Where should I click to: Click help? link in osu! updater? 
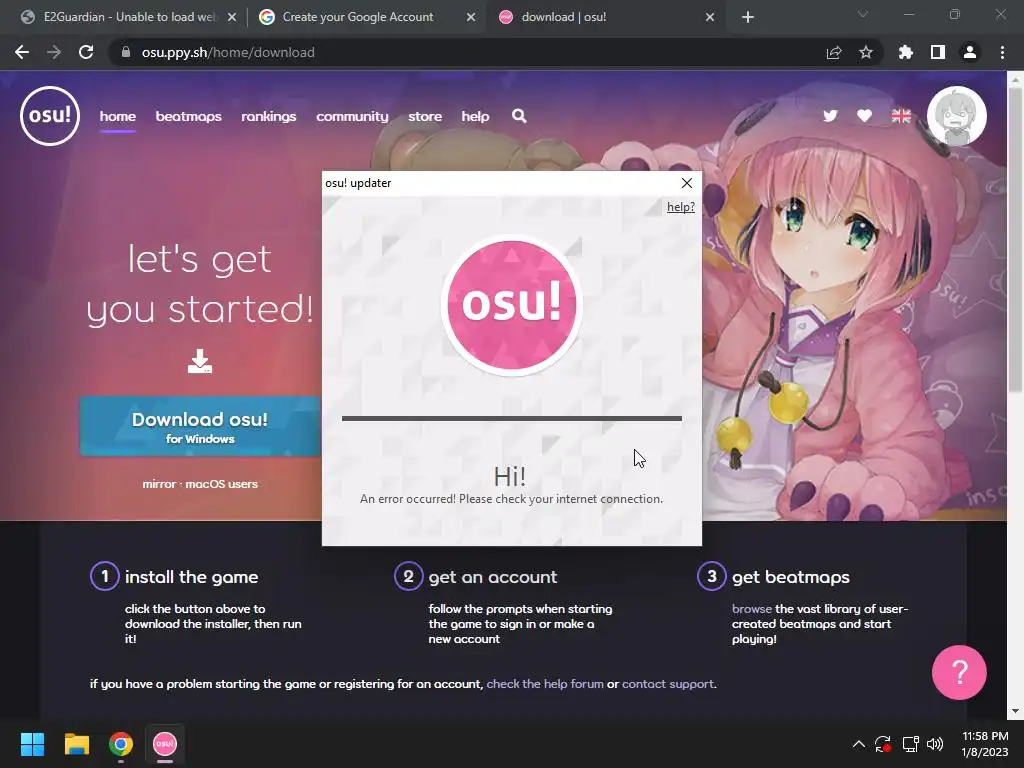click(x=680, y=207)
